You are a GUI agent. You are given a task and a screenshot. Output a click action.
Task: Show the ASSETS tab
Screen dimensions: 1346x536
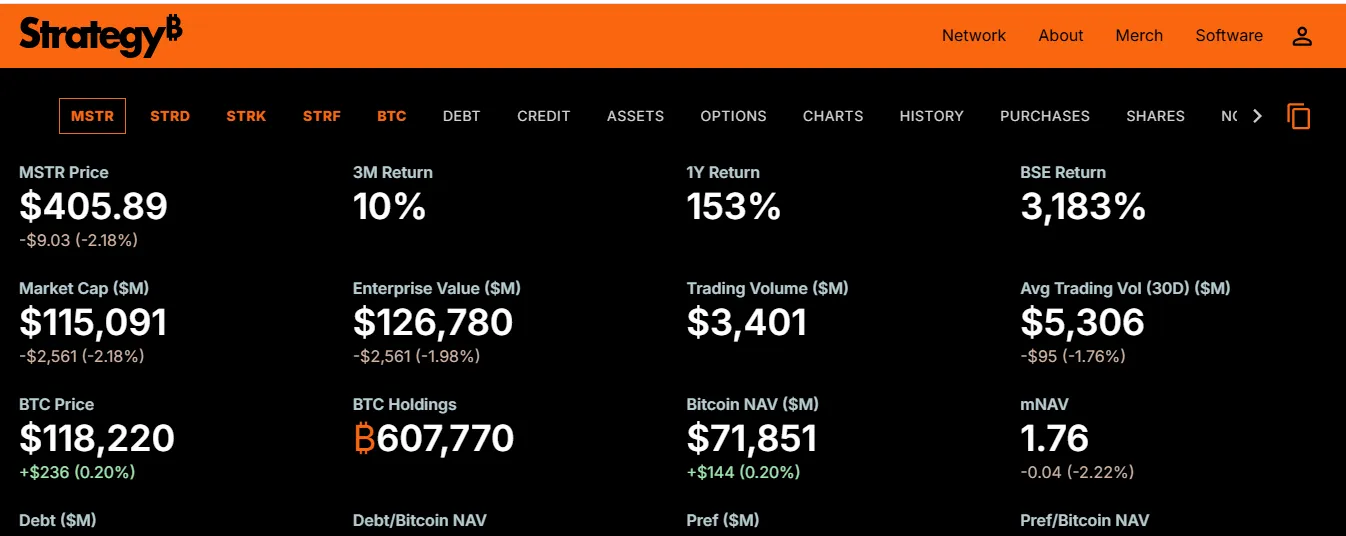[635, 116]
